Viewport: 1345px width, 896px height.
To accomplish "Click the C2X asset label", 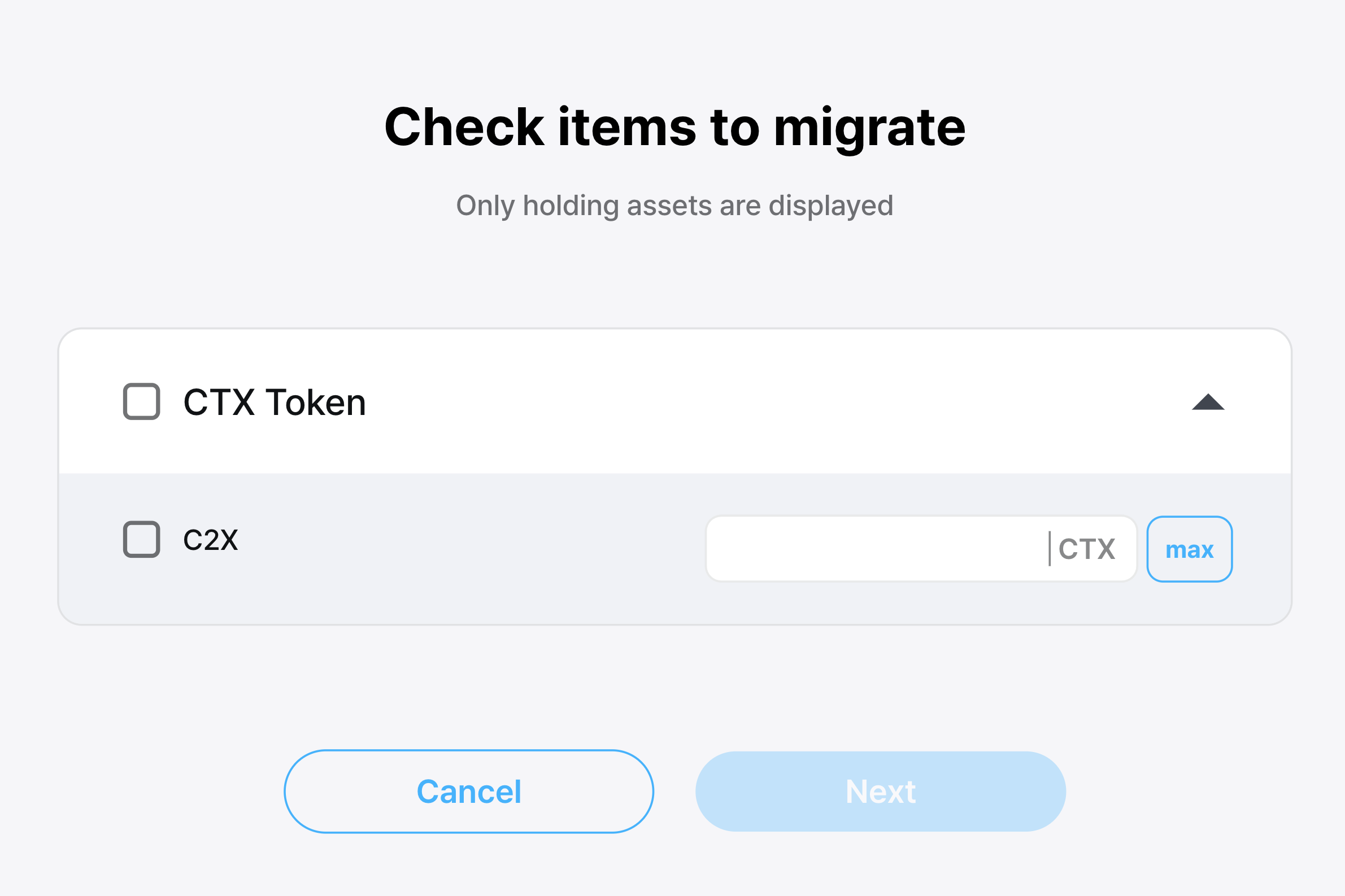I will [210, 540].
